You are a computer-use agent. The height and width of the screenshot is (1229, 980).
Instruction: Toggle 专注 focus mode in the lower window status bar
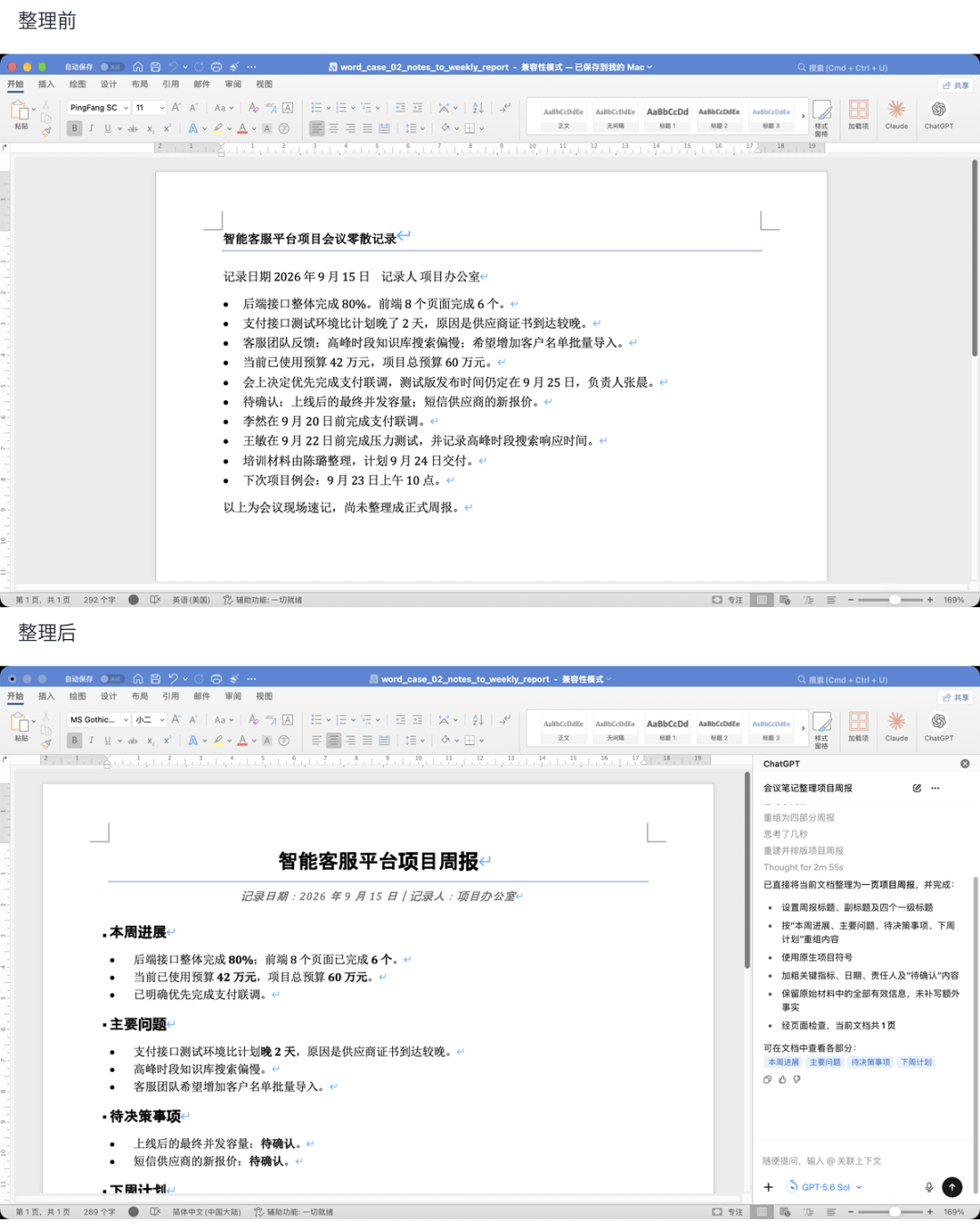tap(728, 1212)
